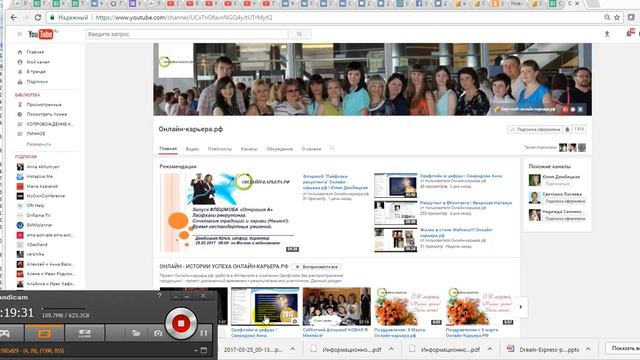This screenshot has height=360, width=640.
Task: Toggle subscription for Светлана Лисиева channel
Action: coord(565,201)
